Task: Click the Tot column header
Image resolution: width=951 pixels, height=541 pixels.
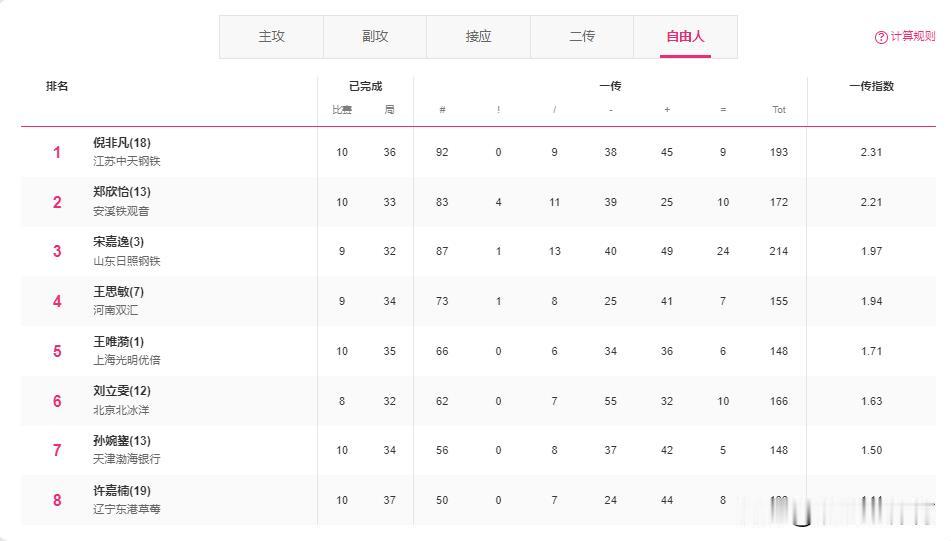Action: [779, 110]
